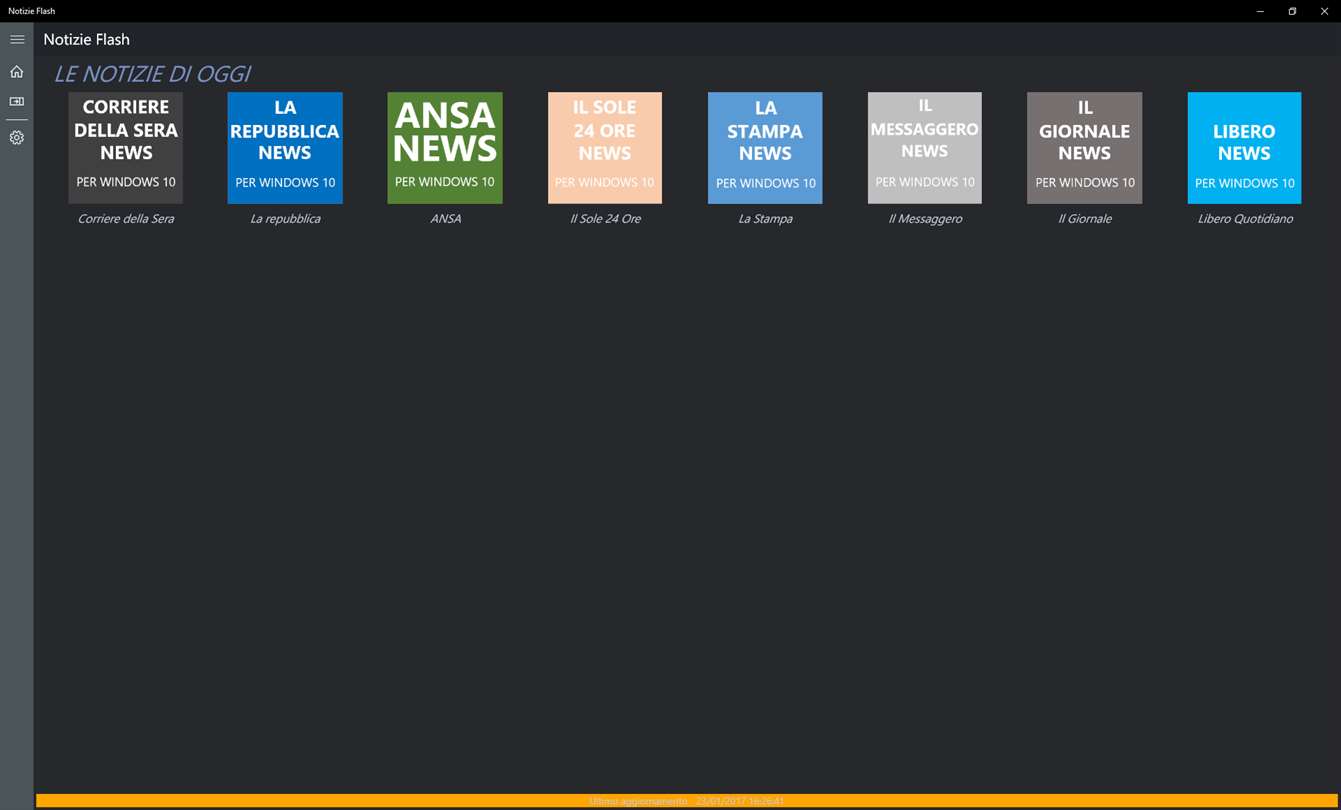Go to the Home icon in sidebar
The image size is (1341, 810).
17,72
